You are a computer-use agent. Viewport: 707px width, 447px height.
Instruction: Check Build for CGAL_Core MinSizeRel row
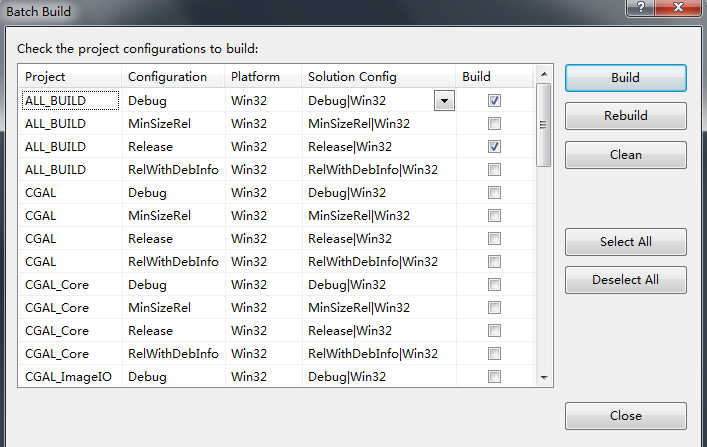point(494,308)
